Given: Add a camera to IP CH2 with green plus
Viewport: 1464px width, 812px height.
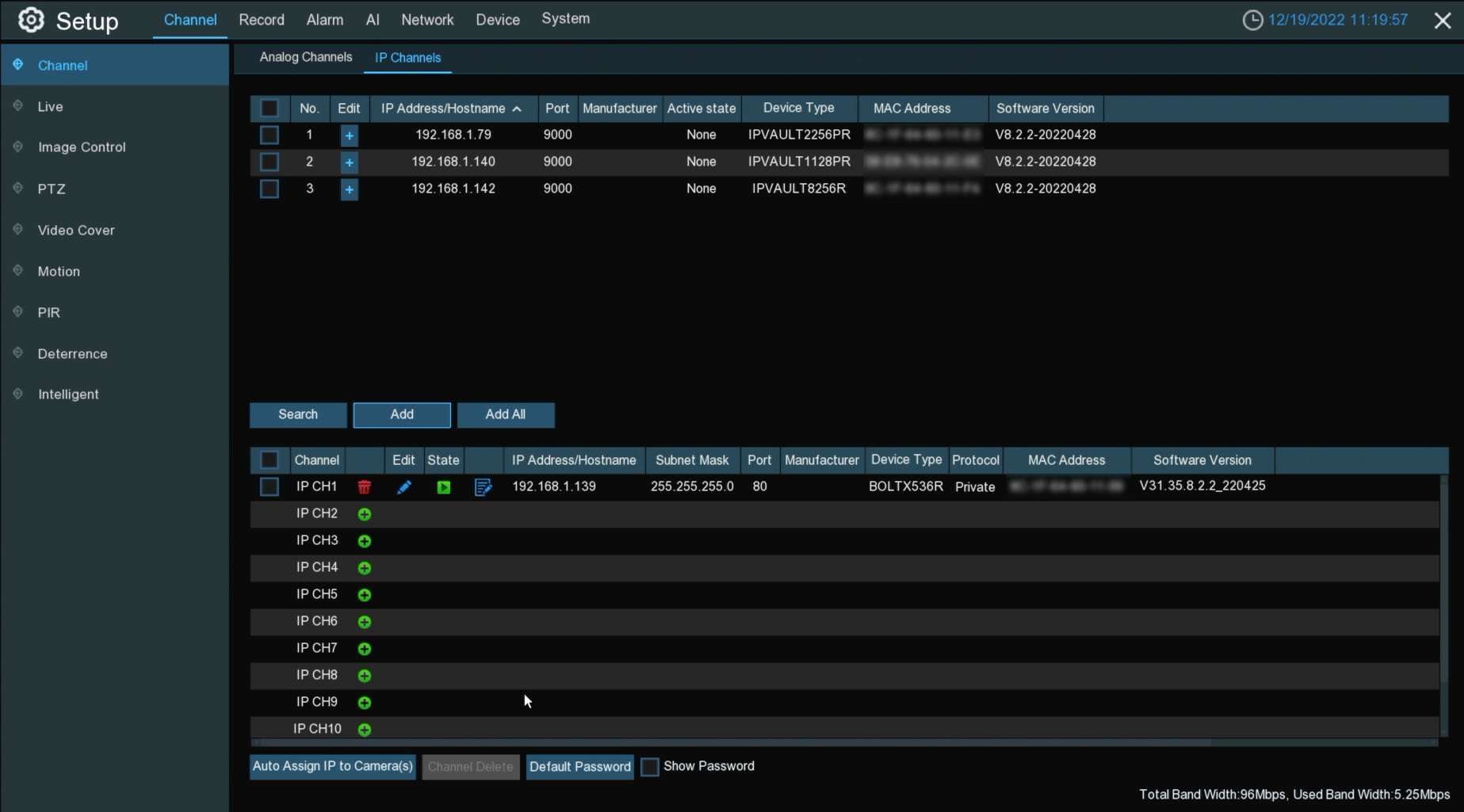Looking at the screenshot, I should (x=365, y=514).
